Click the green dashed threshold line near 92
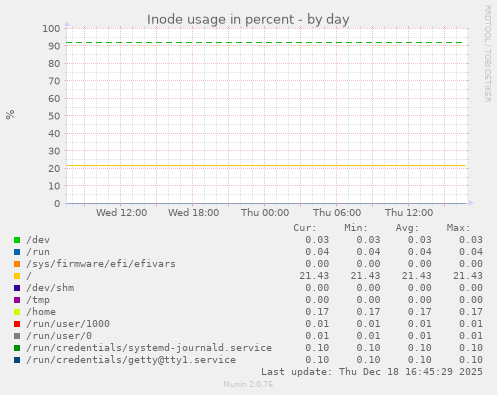 (x=265, y=43)
